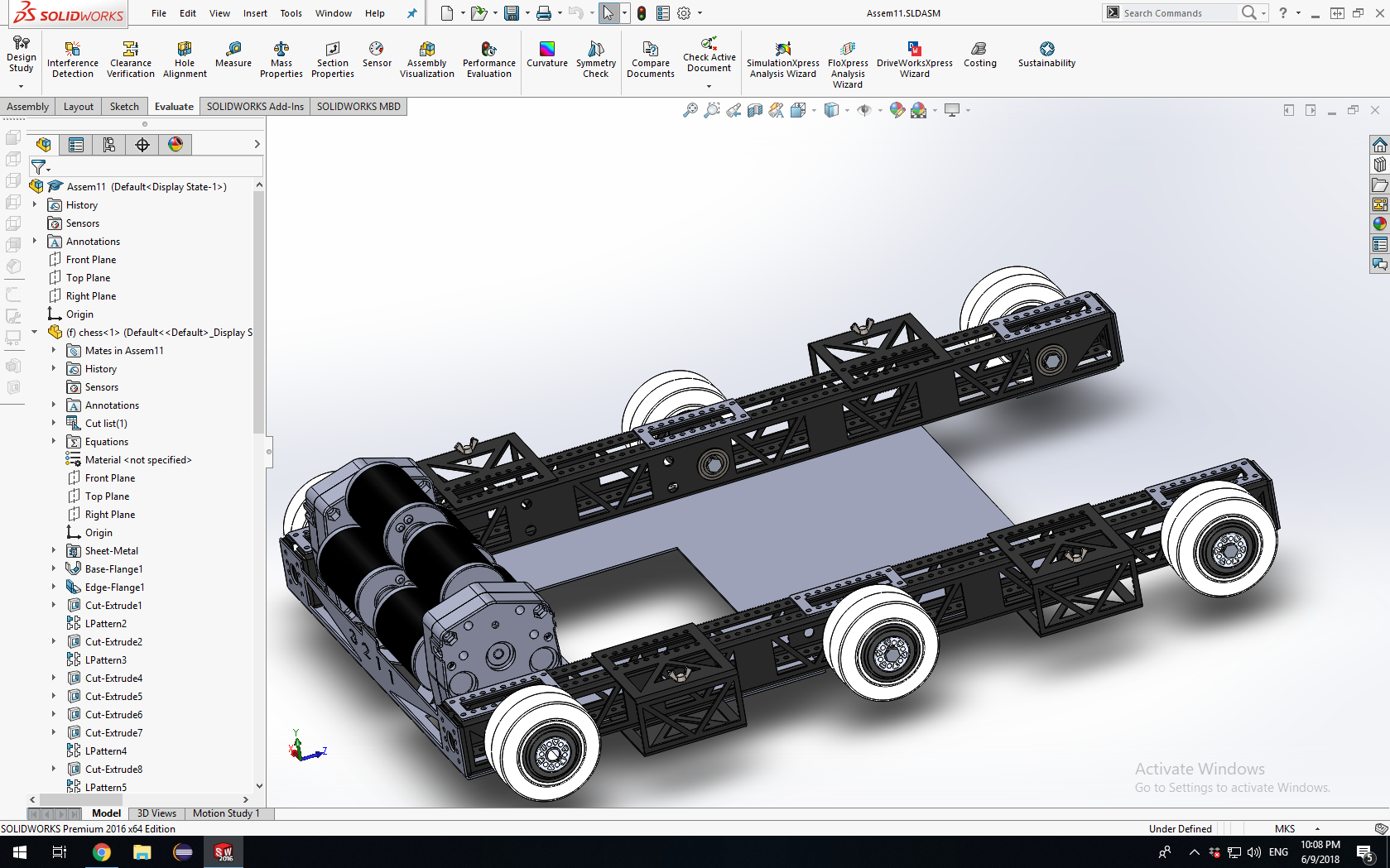1390x868 pixels.
Task: Open the Sustainability tool
Action: click(1047, 55)
